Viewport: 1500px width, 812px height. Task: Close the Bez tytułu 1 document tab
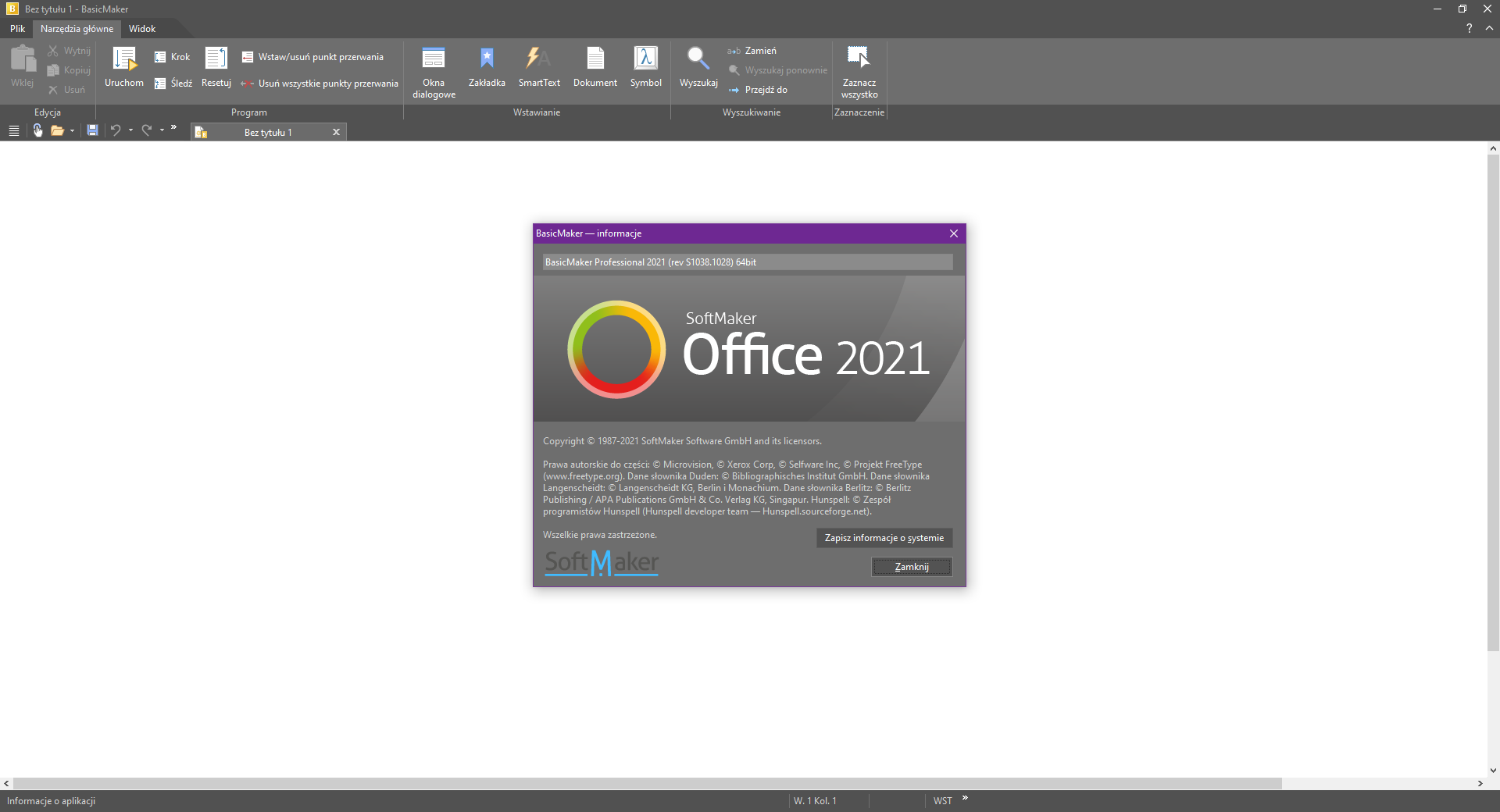(336, 132)
